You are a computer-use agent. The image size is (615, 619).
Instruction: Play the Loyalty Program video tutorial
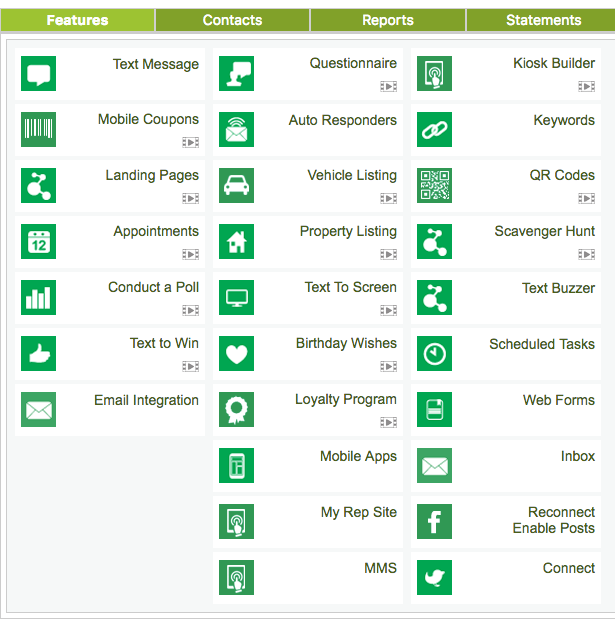(x=388, y=423)
